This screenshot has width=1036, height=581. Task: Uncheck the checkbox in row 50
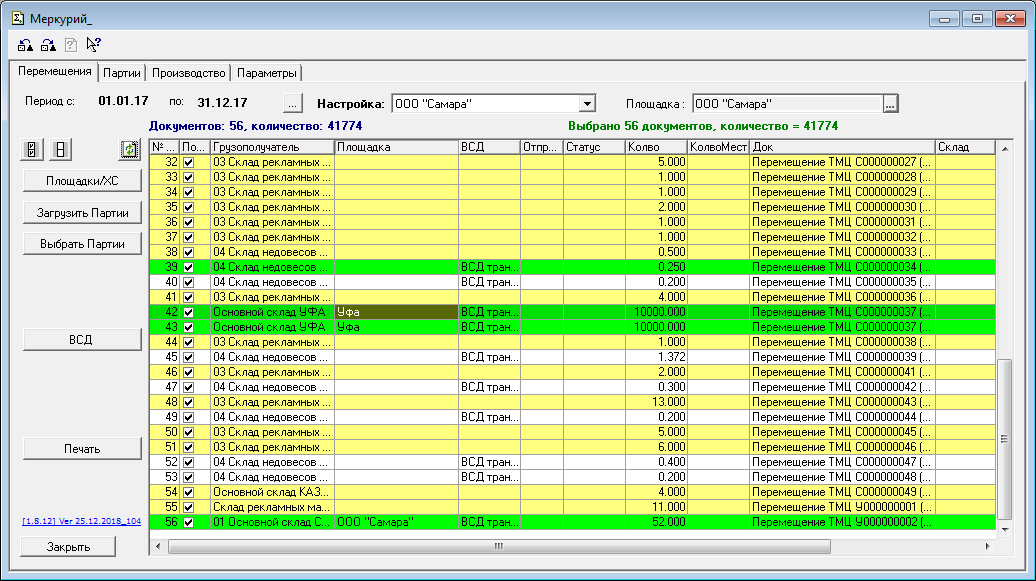tap(188, 432)
